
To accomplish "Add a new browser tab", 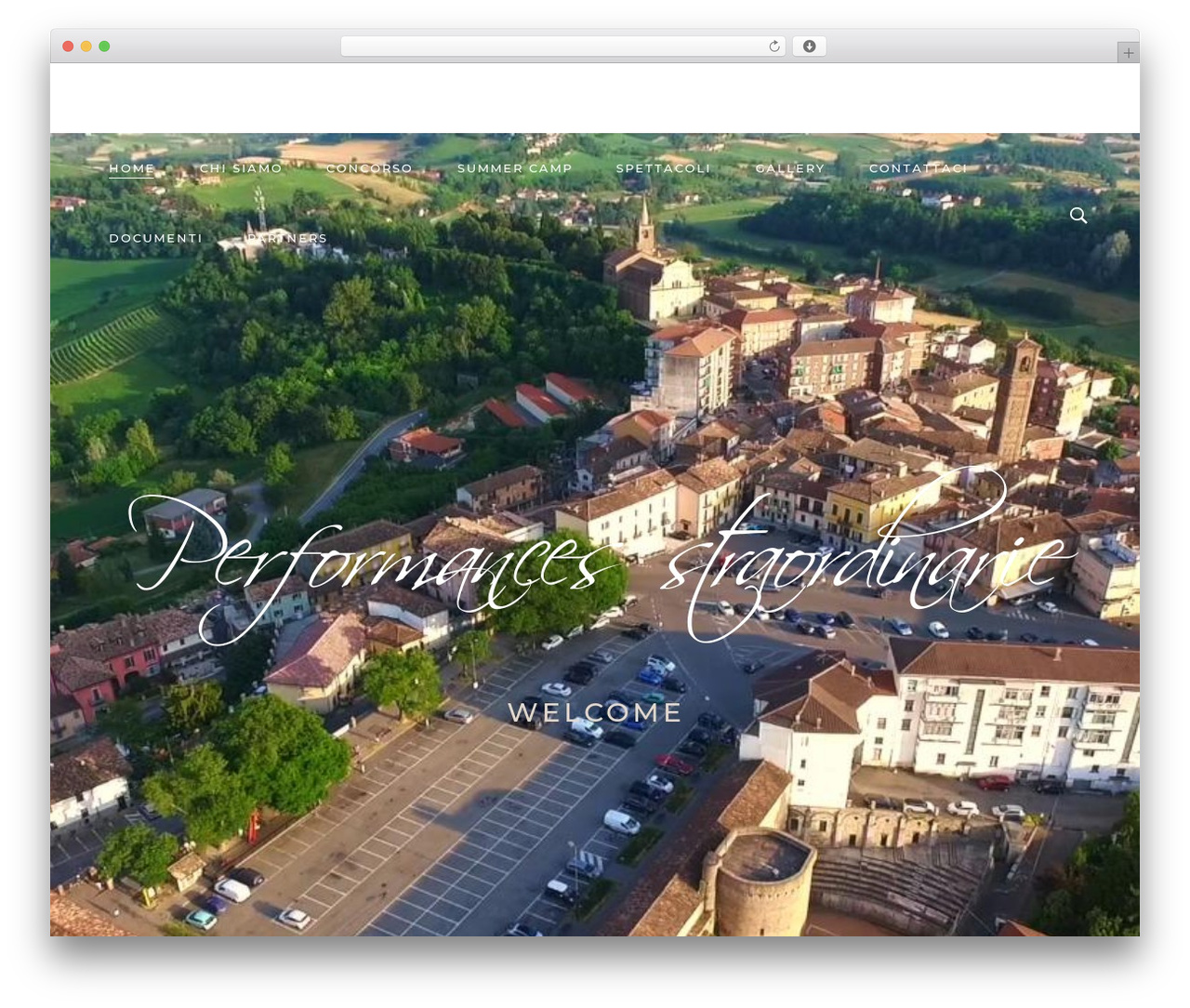I will point(1128,53).
